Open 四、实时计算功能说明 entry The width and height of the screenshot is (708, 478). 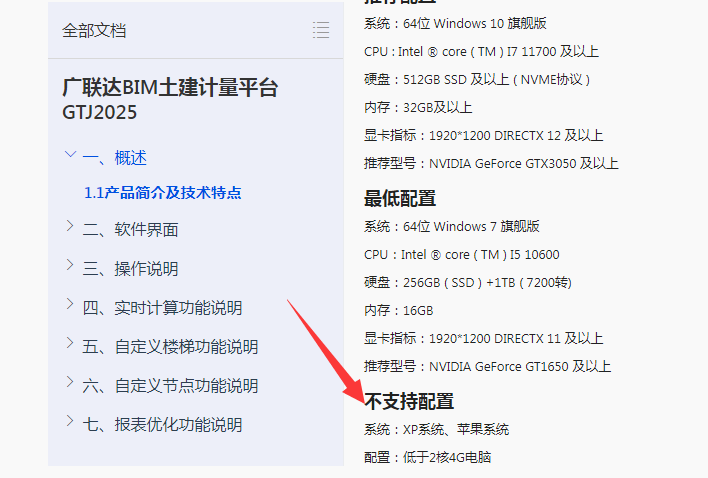(163, 308)
